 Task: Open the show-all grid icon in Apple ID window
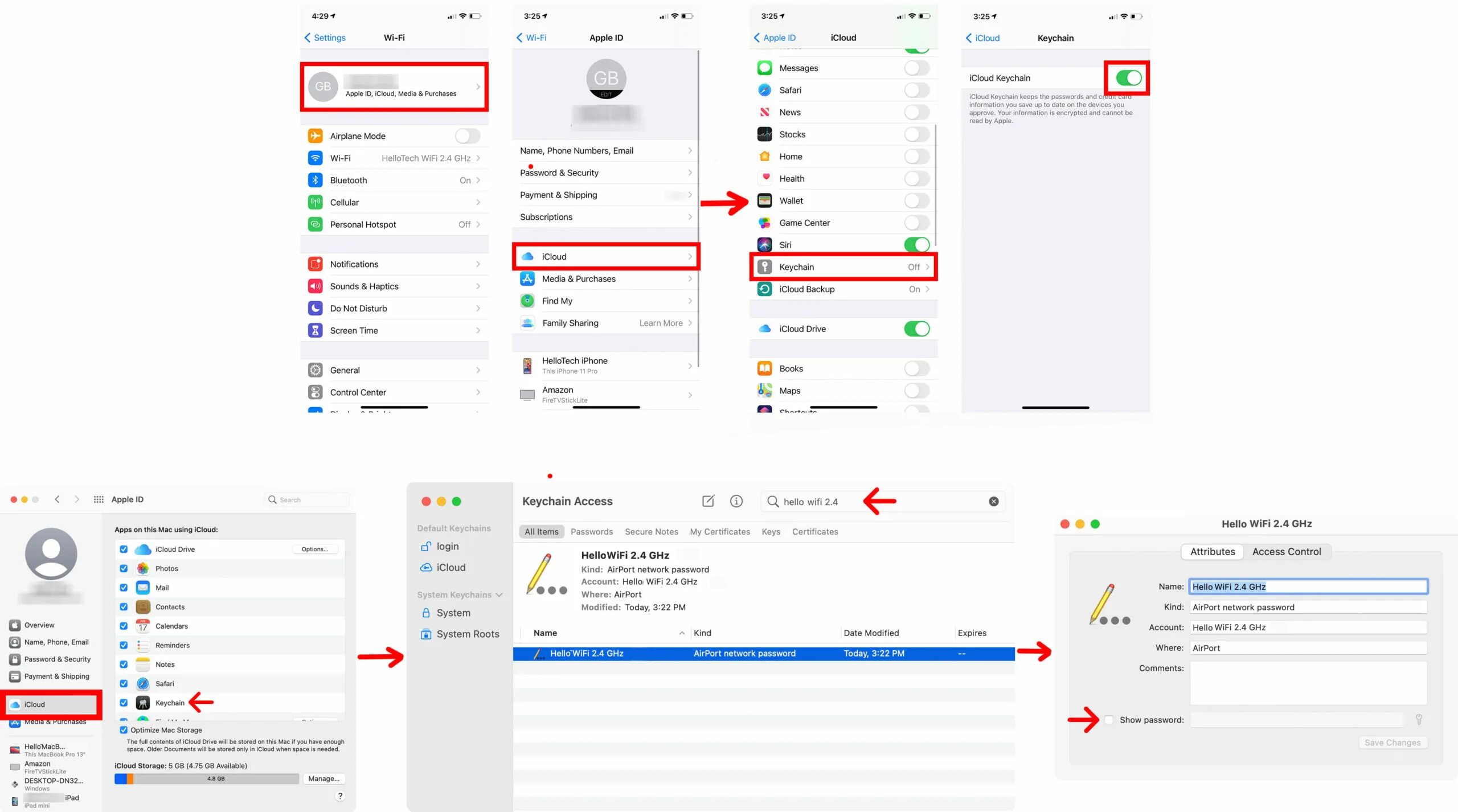coord(99,499)
